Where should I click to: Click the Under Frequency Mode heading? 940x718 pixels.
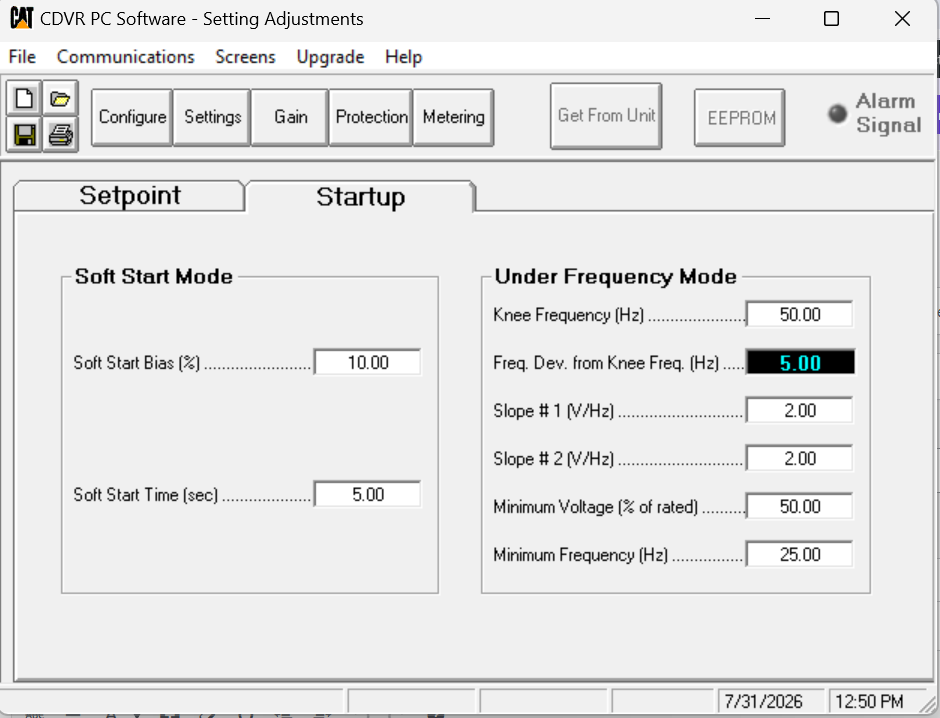coord(616,276)
